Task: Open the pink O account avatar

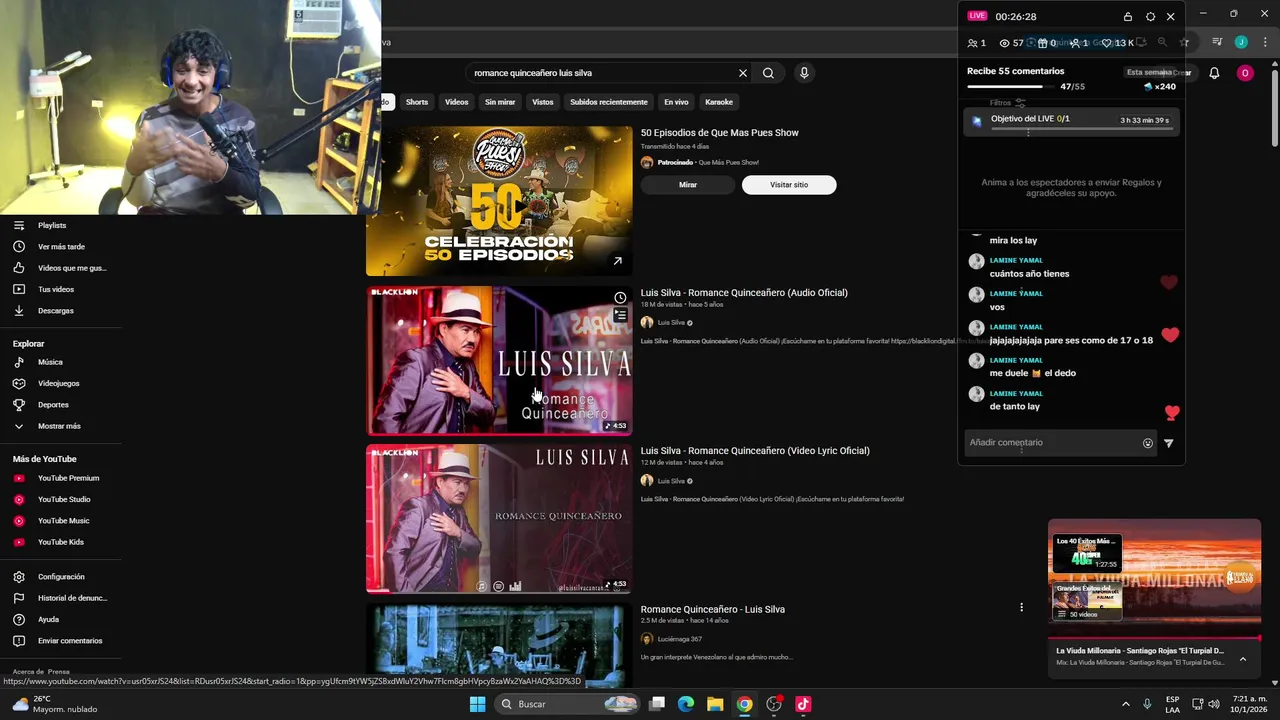Action: point(1245,73)
